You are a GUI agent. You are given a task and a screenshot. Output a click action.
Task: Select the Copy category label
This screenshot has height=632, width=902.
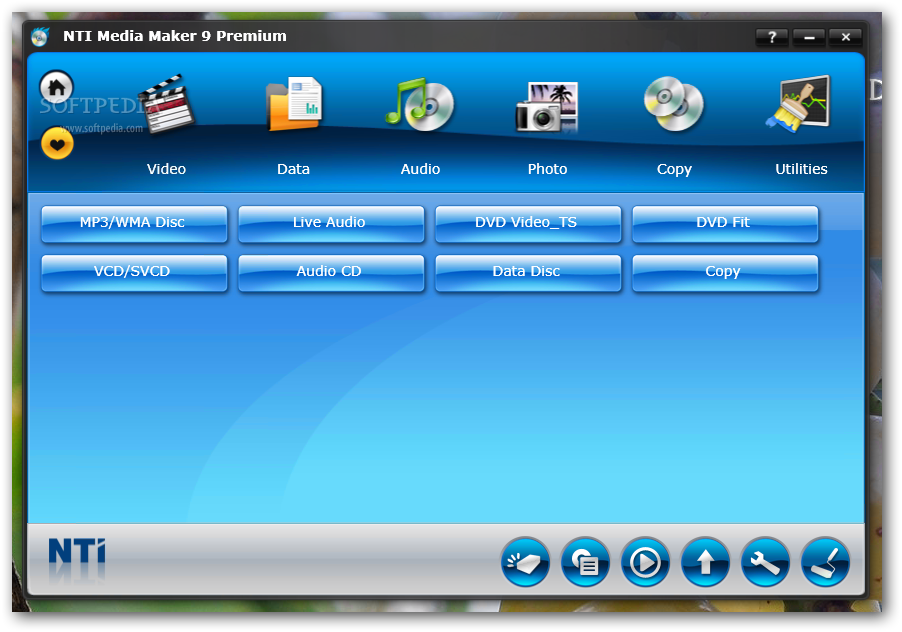tap(674, 170)
